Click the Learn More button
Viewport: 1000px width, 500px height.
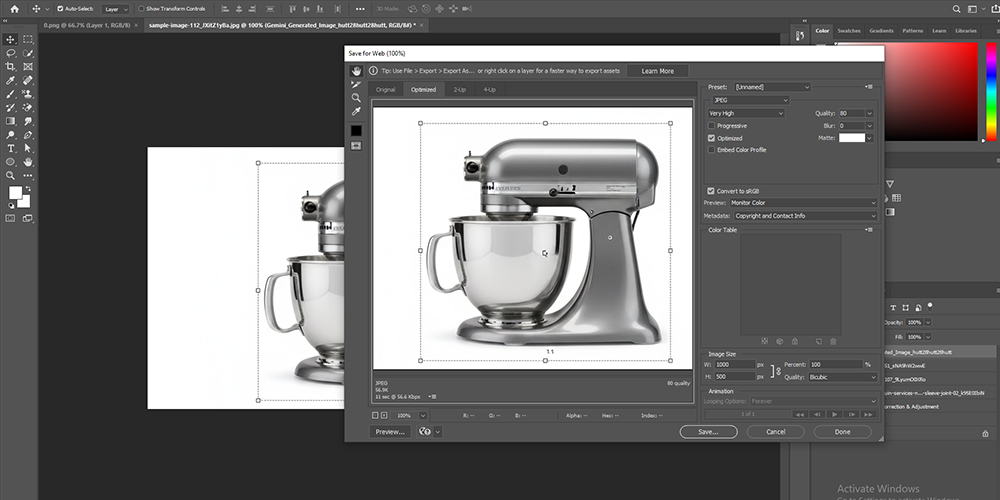point(658,71)
